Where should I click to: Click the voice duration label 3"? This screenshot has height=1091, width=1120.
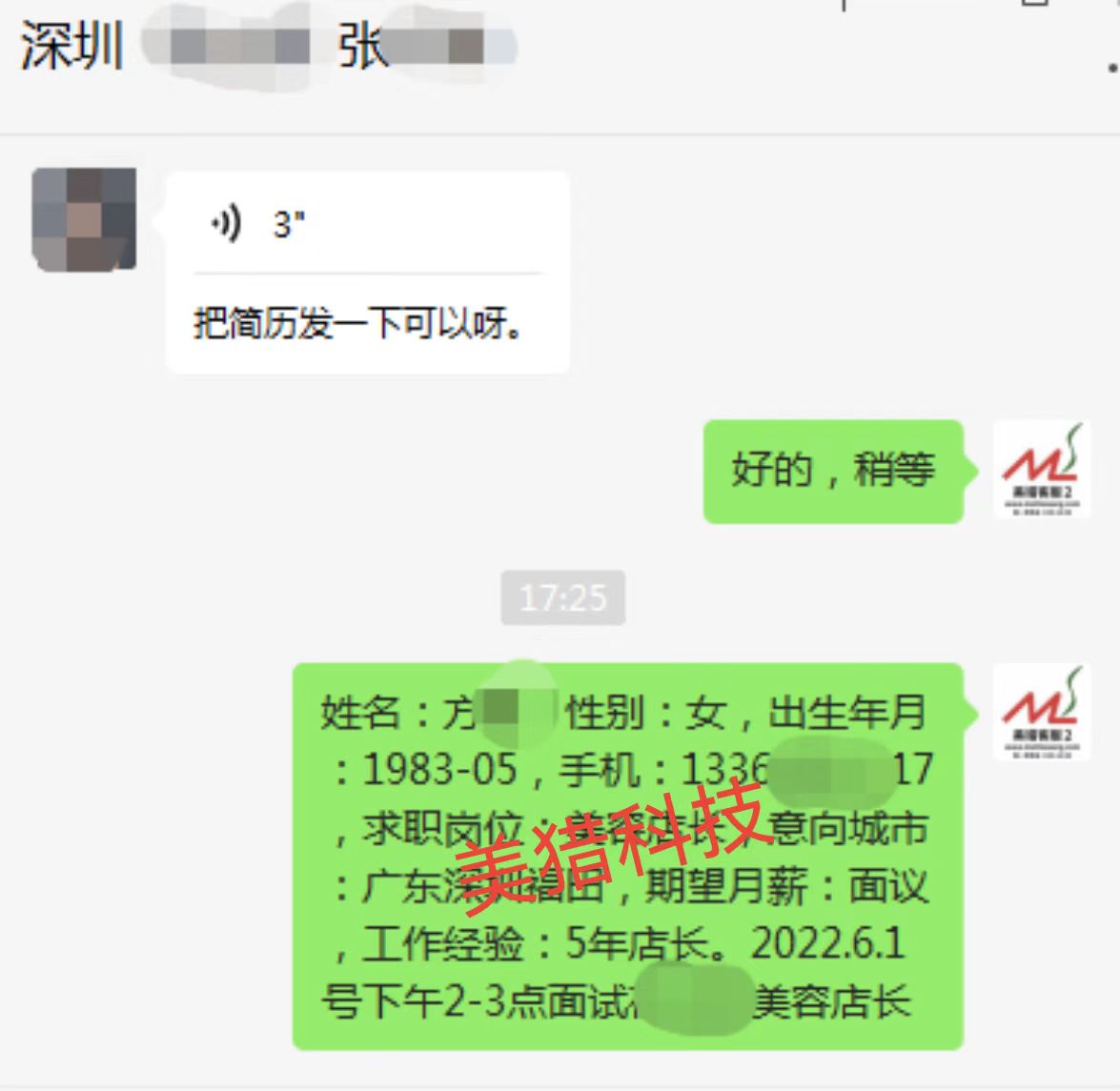pos(289,224)
